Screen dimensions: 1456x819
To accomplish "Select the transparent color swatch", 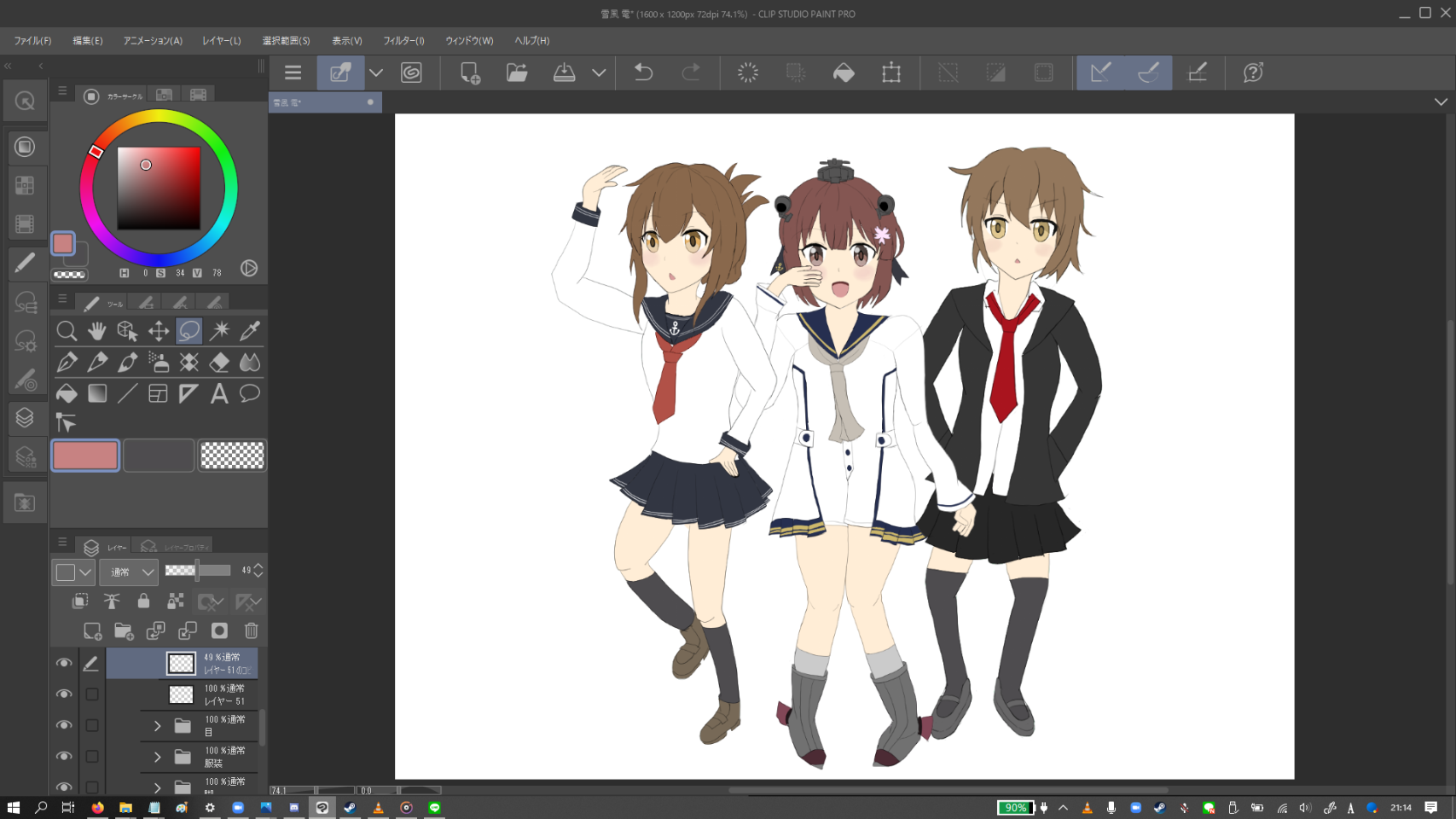I will (232, 456).
